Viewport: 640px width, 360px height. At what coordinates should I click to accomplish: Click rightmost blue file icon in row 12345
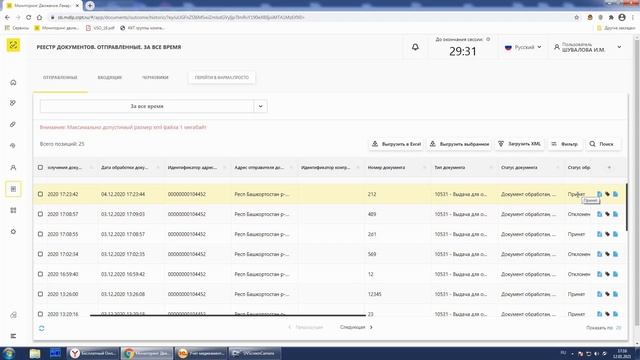pos(615,294)
